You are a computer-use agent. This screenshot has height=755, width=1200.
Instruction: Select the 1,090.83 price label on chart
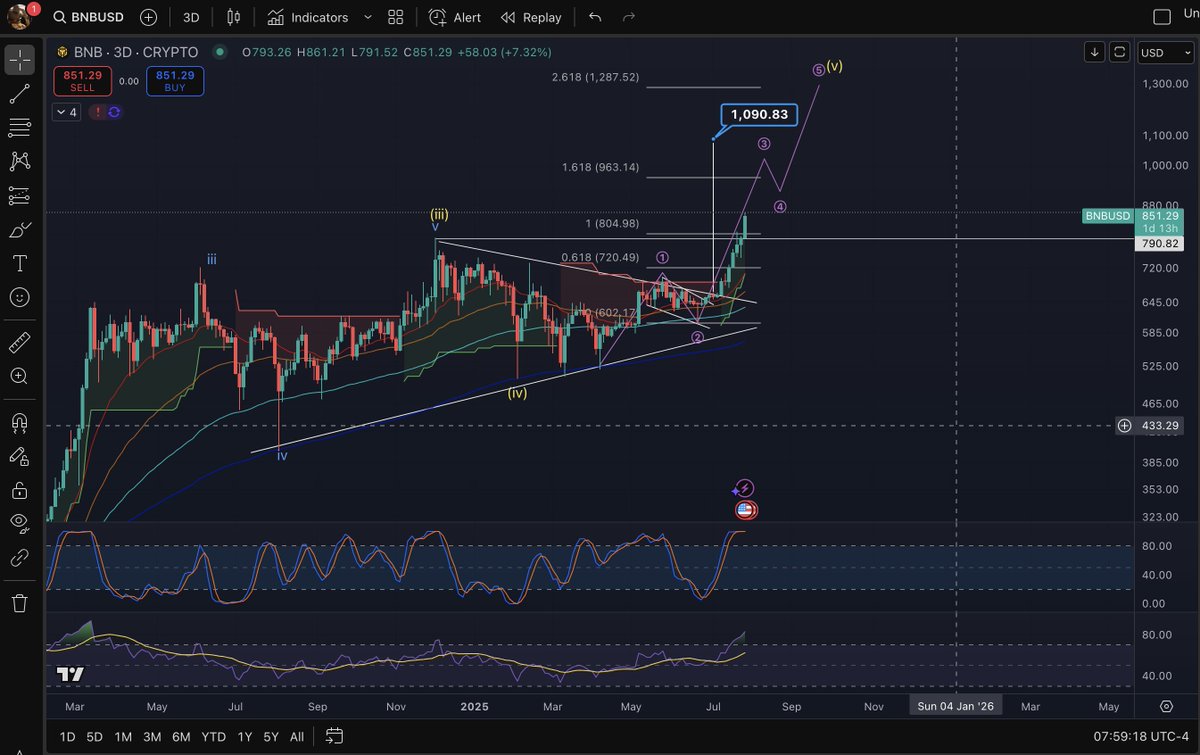point(759,115)
